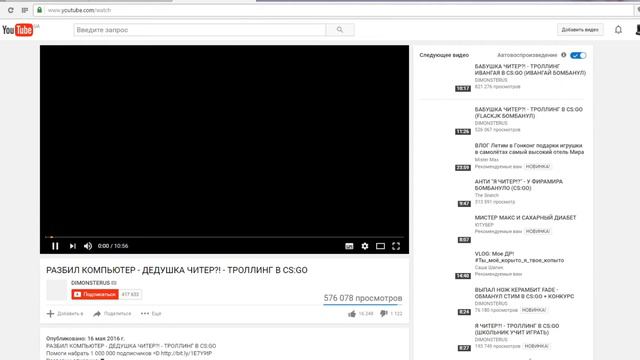Click the upload video button

click(x=580, y=30)
